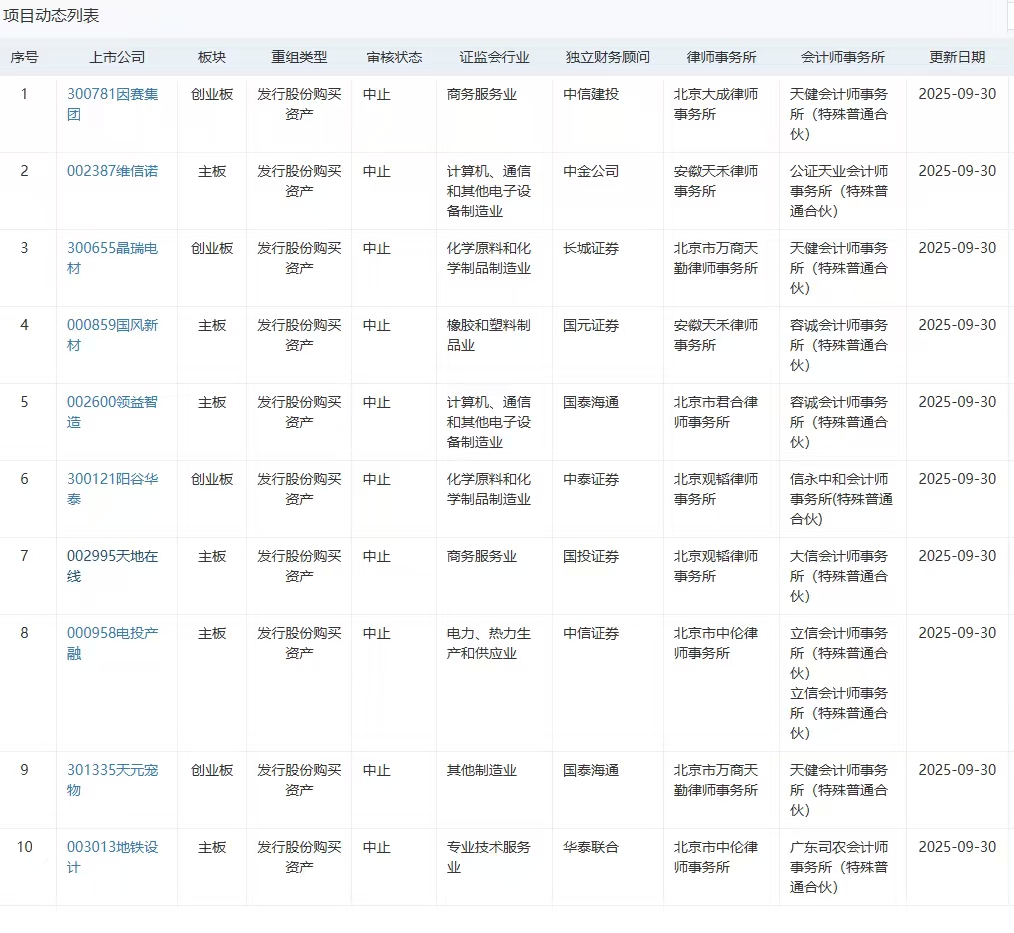Click 国泰海通 in the 领益智造 row
Viewport: 1014px width, 933px height.
(x=591, y=402)
